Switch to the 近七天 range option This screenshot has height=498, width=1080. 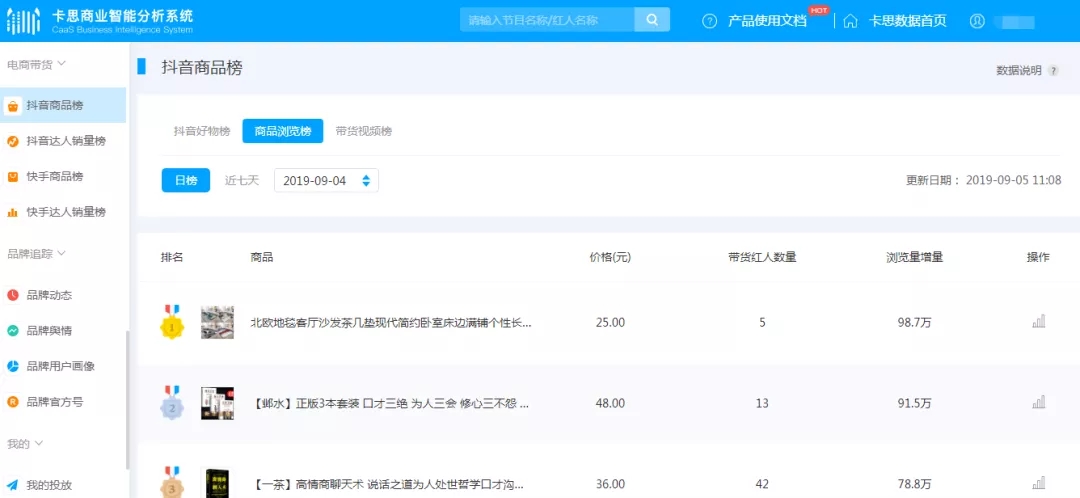click(x=242, y=180)
